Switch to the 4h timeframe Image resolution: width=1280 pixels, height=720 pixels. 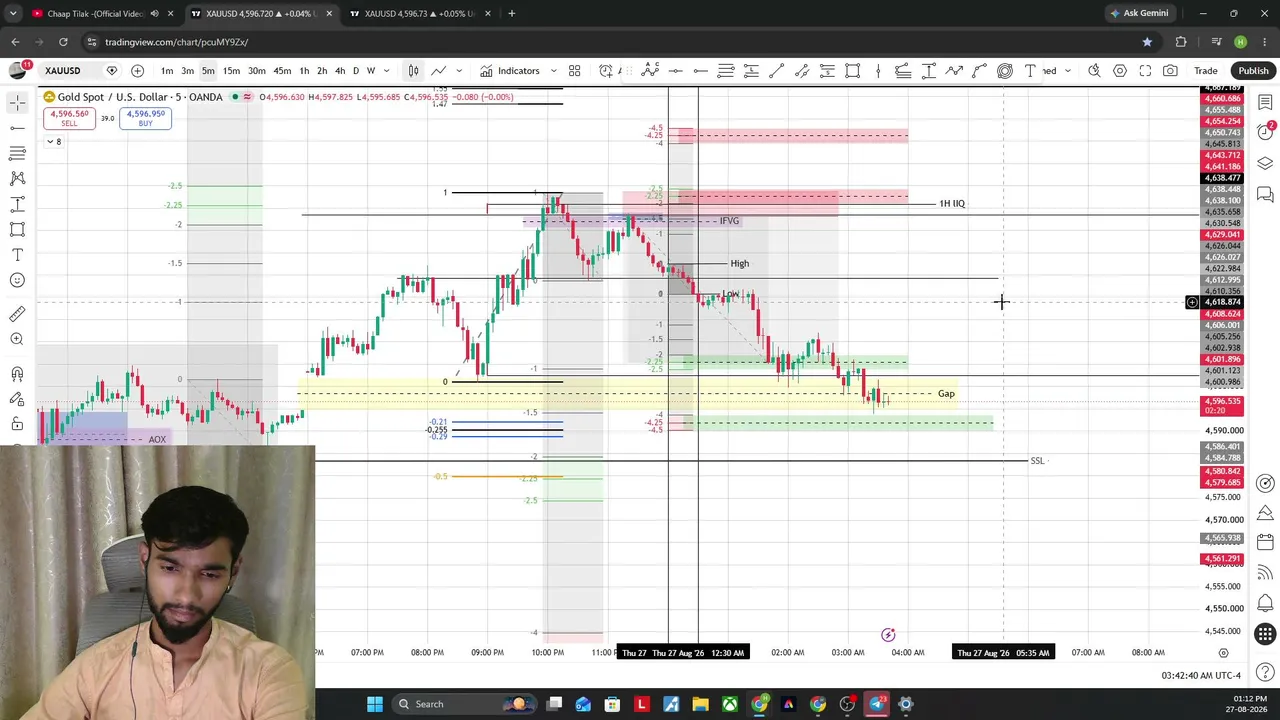(340, 71)
